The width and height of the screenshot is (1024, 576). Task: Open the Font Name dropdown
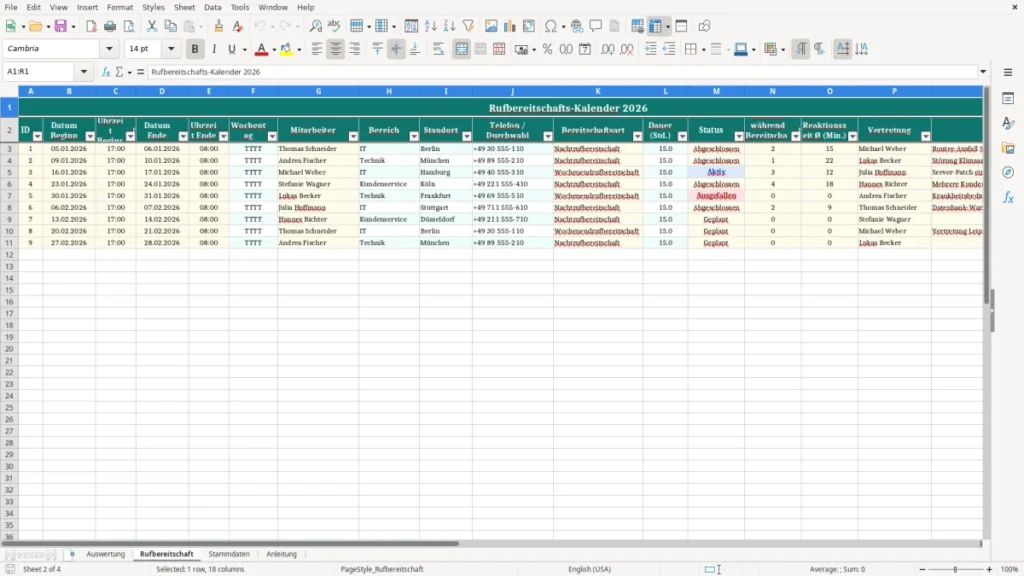tap(109, 48)
